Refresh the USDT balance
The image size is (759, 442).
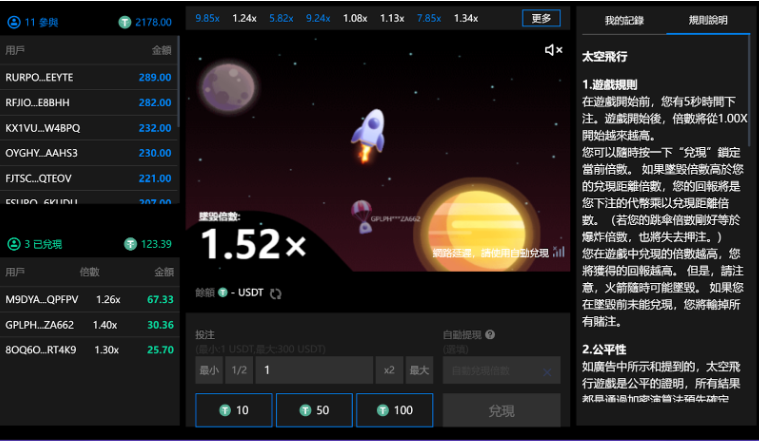(x=276, y=293)
